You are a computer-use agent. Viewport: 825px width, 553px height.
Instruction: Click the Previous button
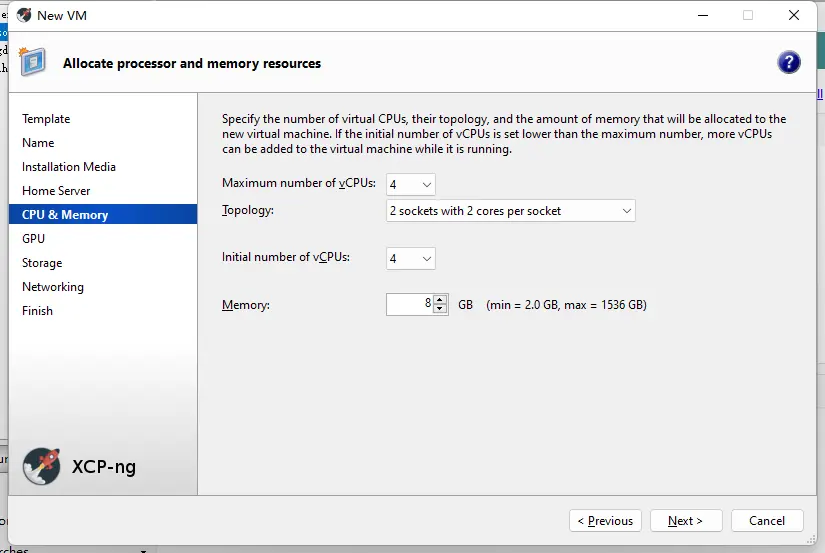click(605, 520)
